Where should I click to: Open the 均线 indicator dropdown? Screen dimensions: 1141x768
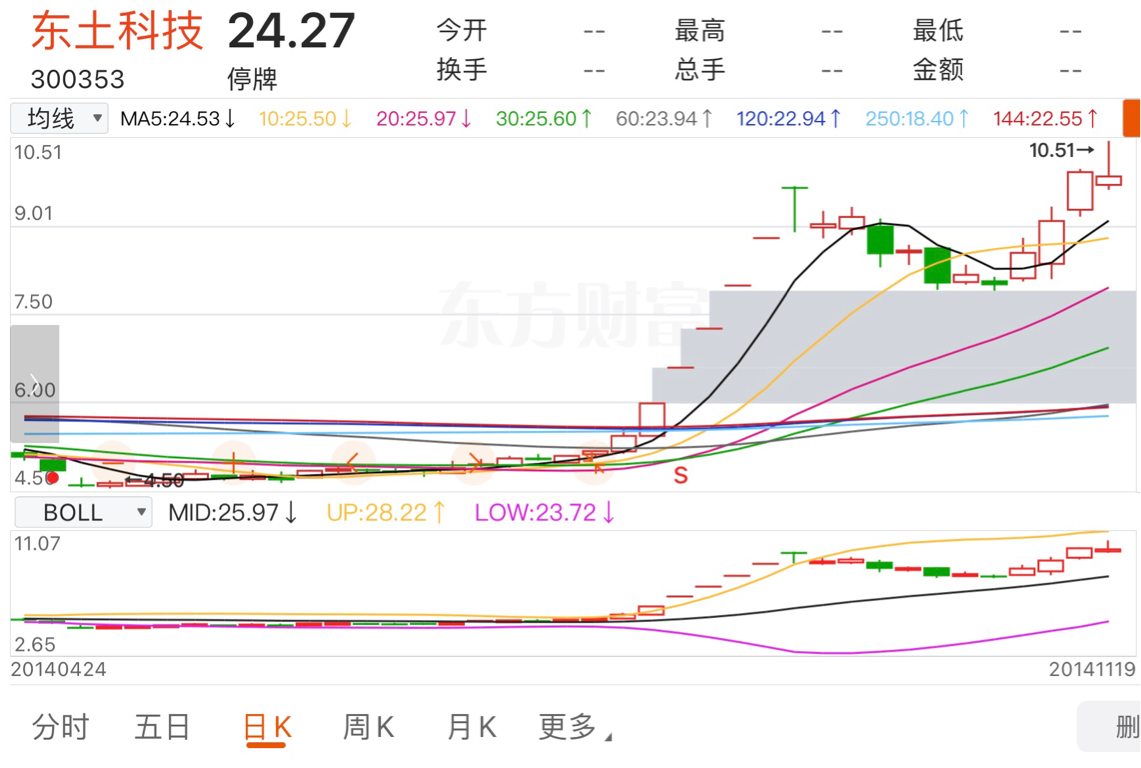coord(60,118)
